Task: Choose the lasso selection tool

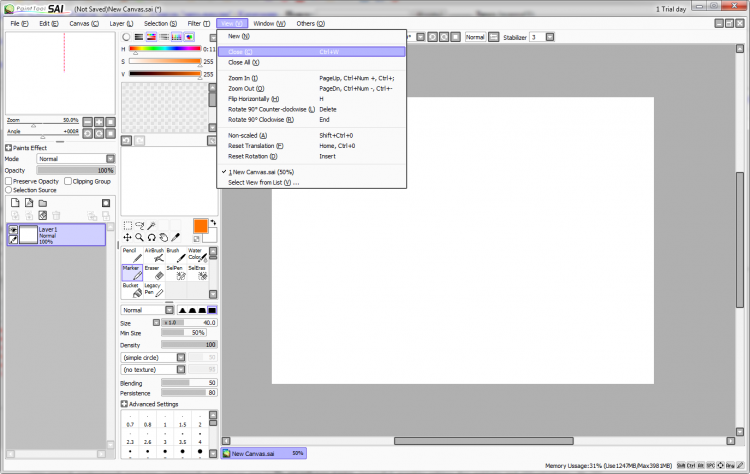Action: tap(140, 225)
